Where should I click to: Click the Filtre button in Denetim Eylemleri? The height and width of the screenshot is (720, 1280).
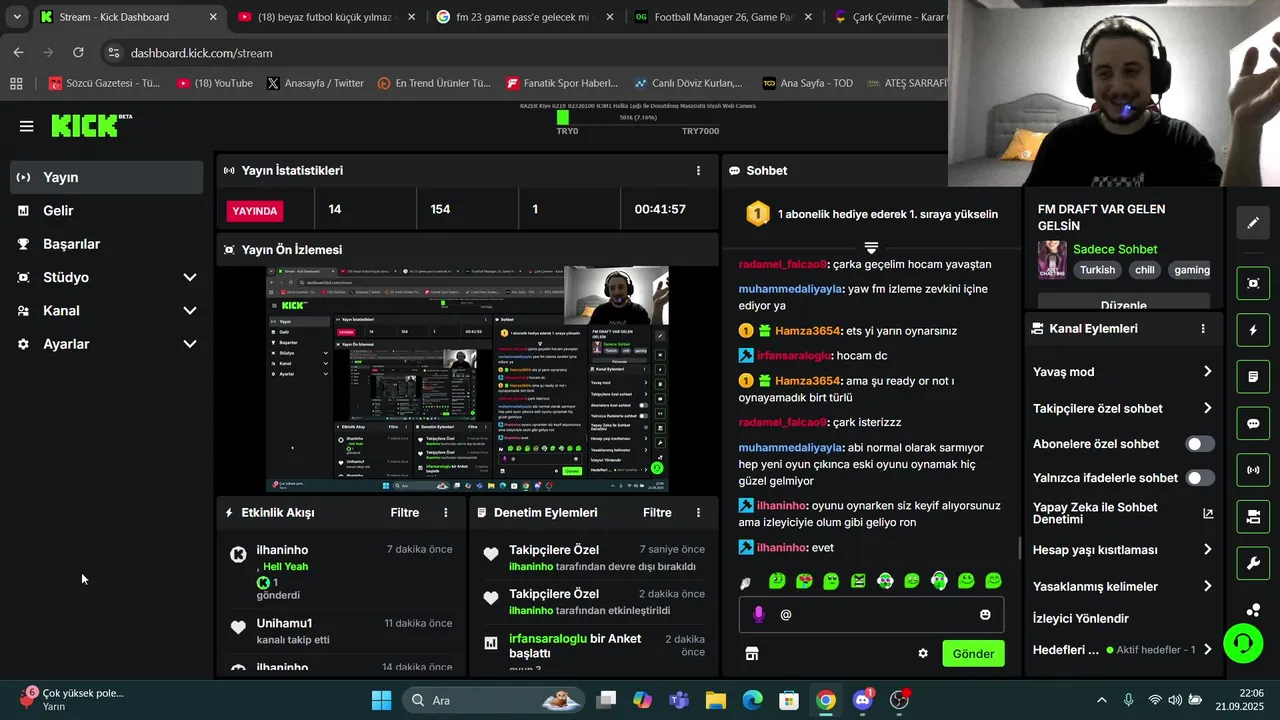pos(657,513)
